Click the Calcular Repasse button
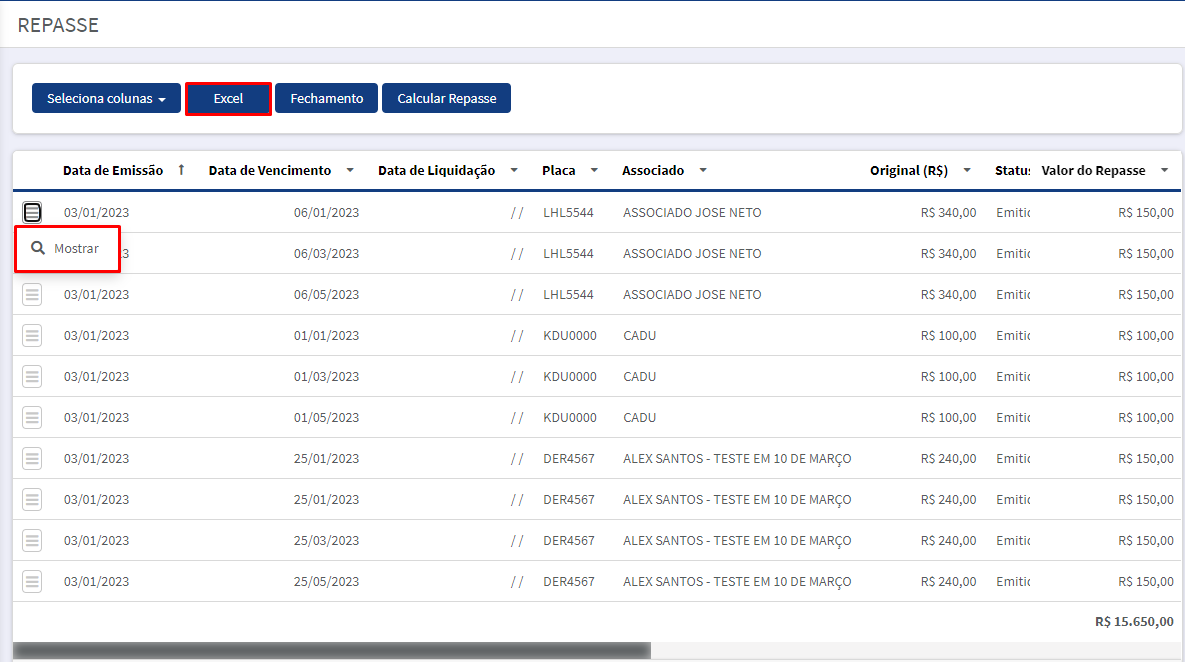The image size is (1185, 662). coord(447,98)
